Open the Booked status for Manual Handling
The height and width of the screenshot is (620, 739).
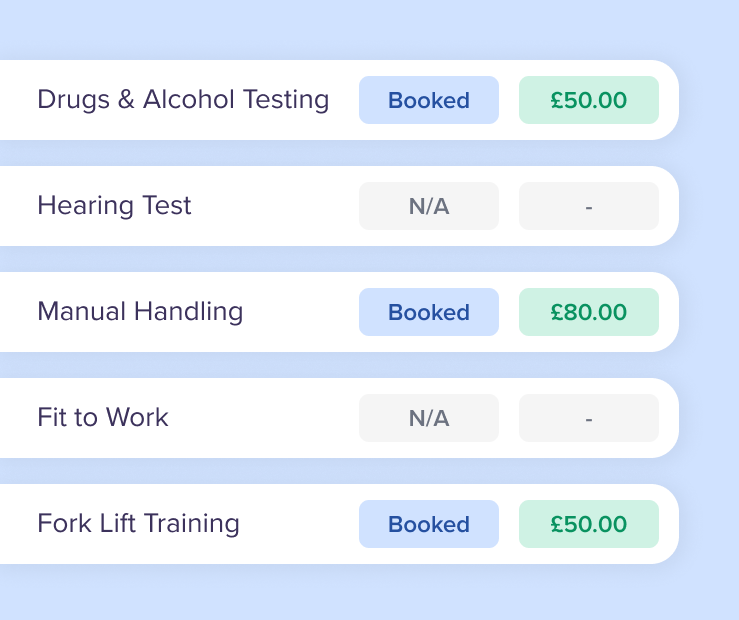(429, 312)
